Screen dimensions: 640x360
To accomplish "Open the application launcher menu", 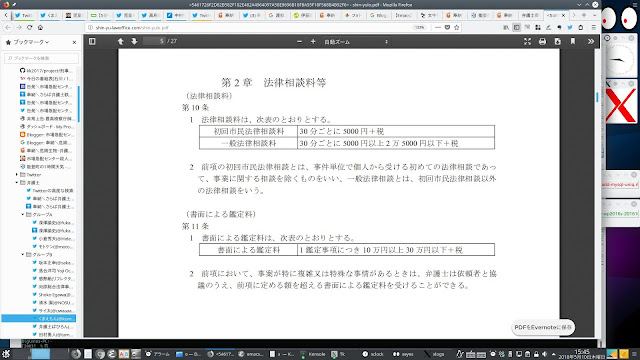I will 6,354.
